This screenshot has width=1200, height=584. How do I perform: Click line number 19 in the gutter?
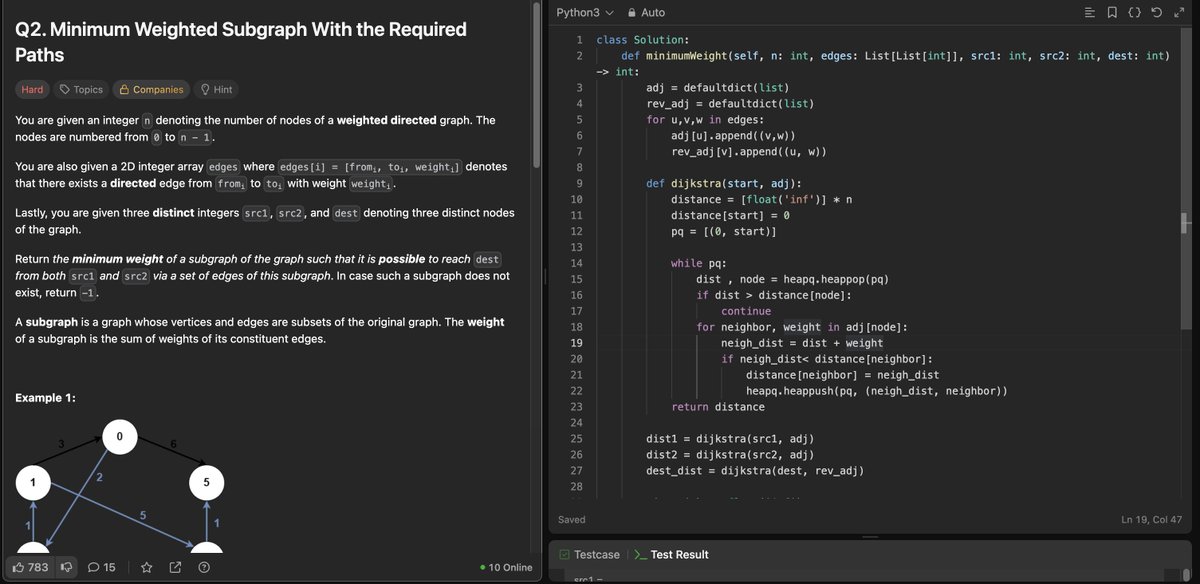coord(576,343)
